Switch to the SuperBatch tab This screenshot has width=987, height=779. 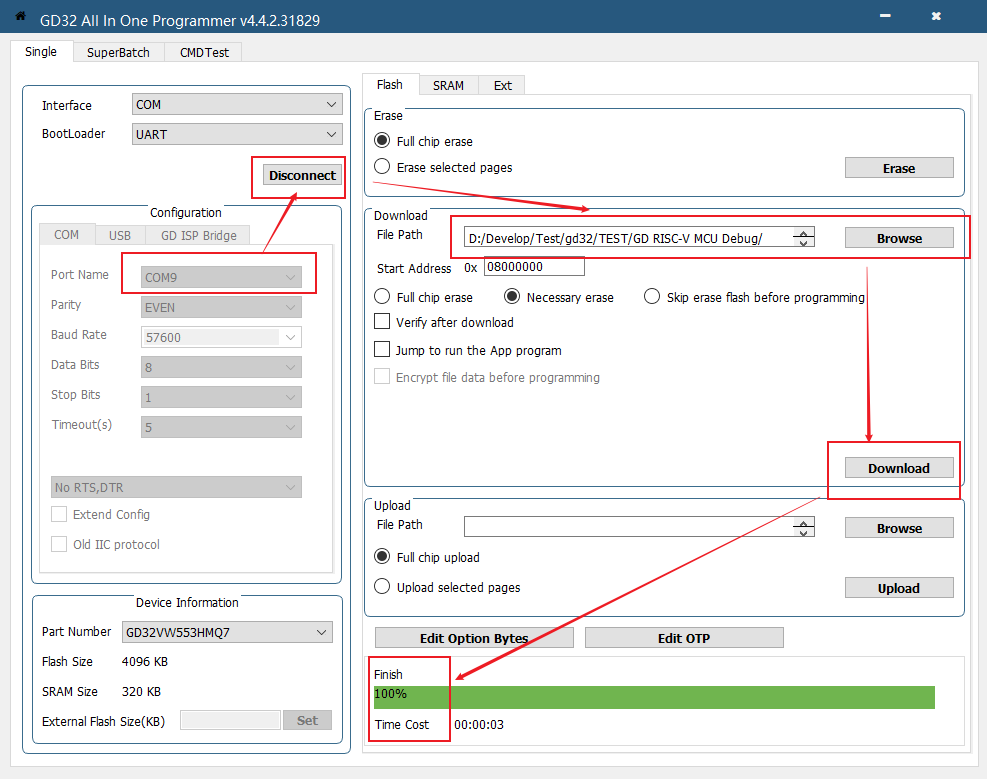click(118, 52)
